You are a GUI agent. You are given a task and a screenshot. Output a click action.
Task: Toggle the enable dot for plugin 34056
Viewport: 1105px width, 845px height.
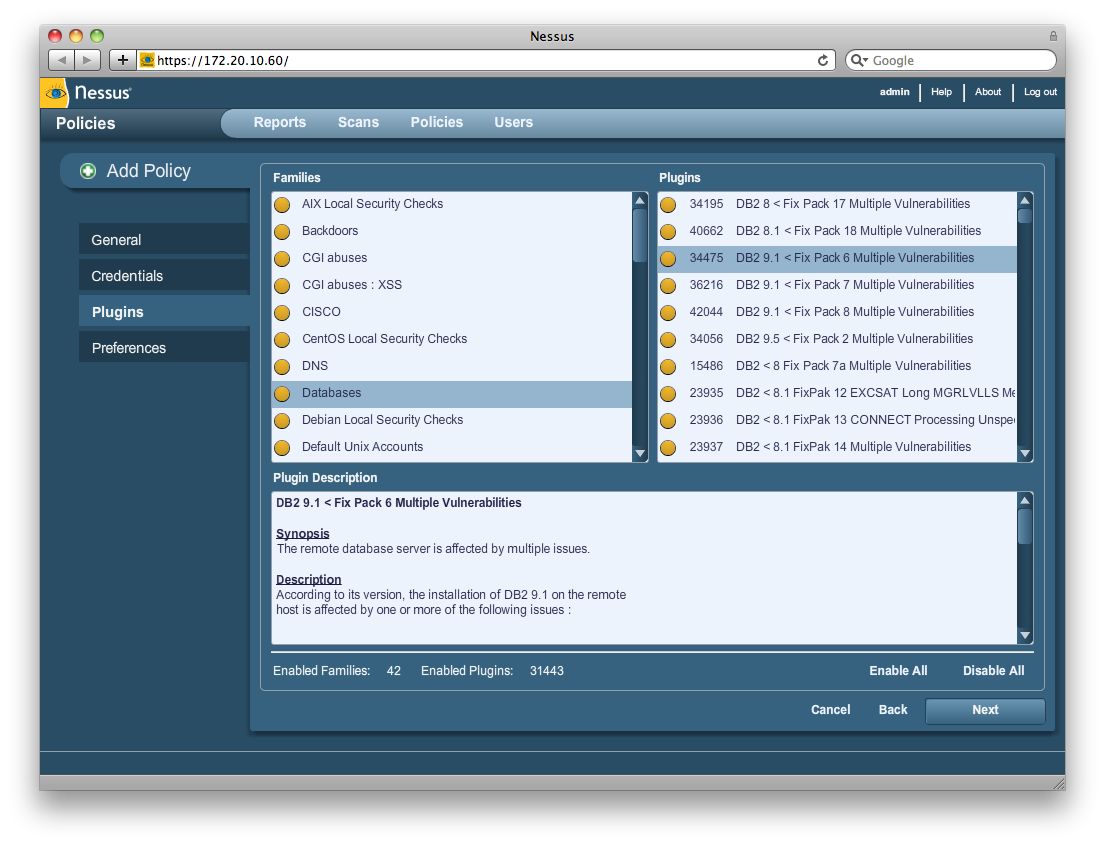pyautogui.click(x=668, y=340)
